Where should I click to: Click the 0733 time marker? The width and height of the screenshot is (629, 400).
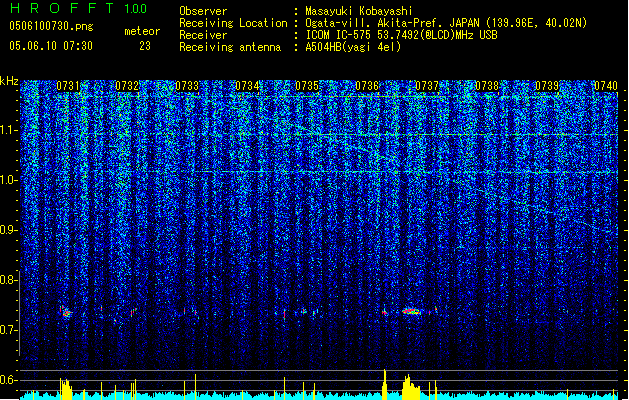(187, 86)
